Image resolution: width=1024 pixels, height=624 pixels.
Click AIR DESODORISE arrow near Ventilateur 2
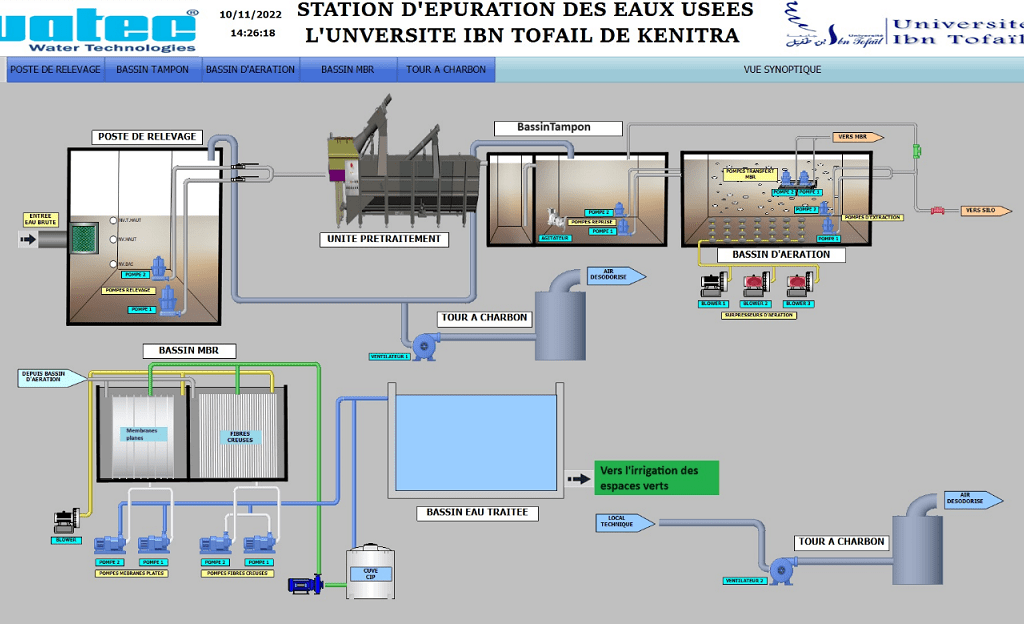pos(973,500)
